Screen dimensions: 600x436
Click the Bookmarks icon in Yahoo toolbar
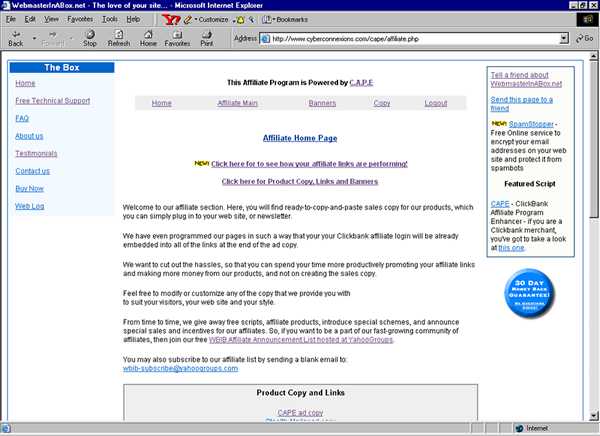pos(267,20)
